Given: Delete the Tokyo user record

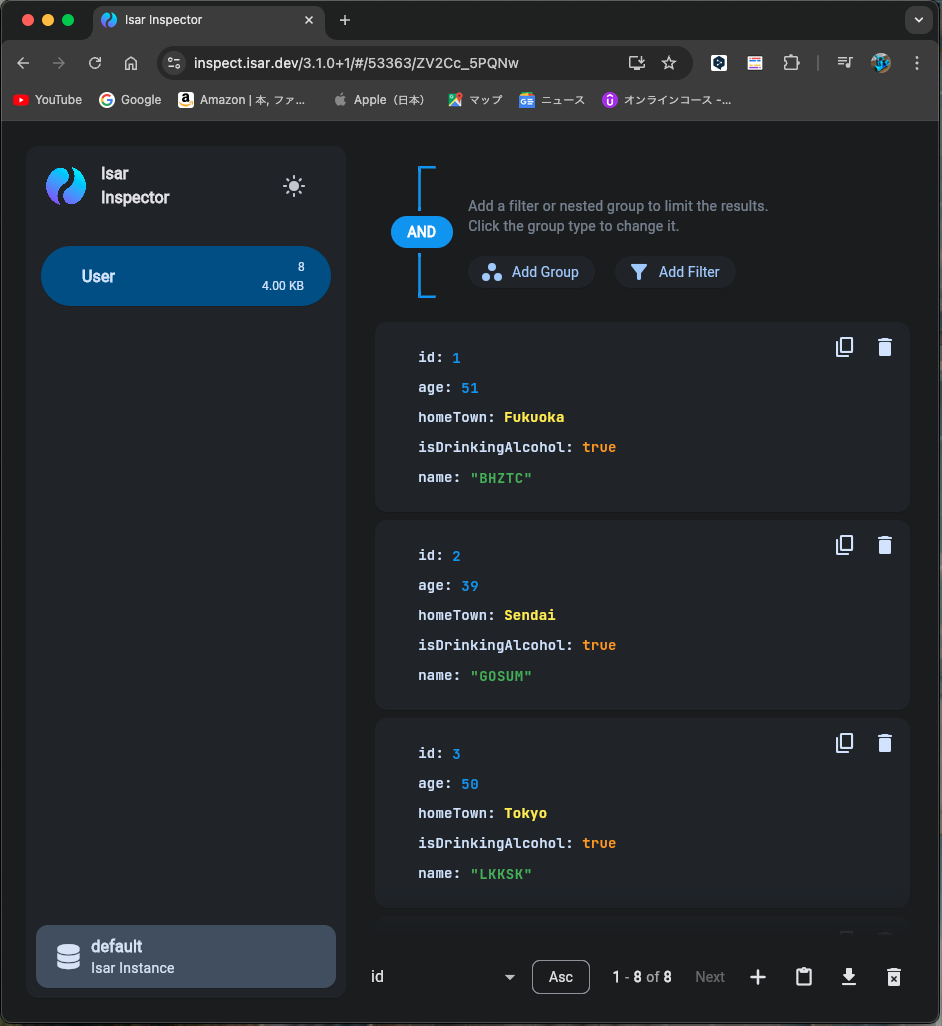Looking at the screenshot, I should pyautogui.click(x=884, y=743).
